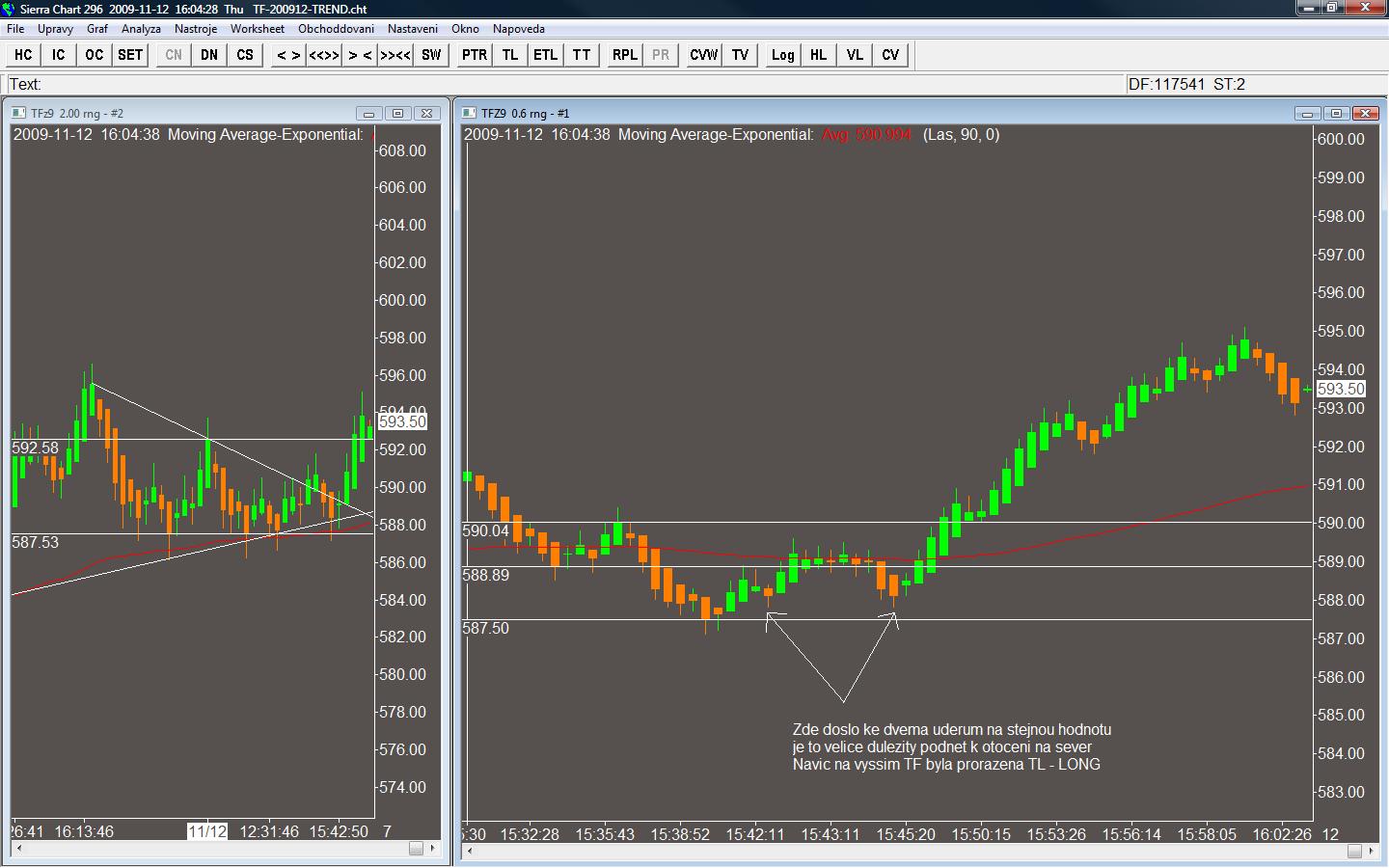The image size is (1389, 868).
Task: Click the 588.89 line label
Action: pyautogui.click(x=486, y=575)
